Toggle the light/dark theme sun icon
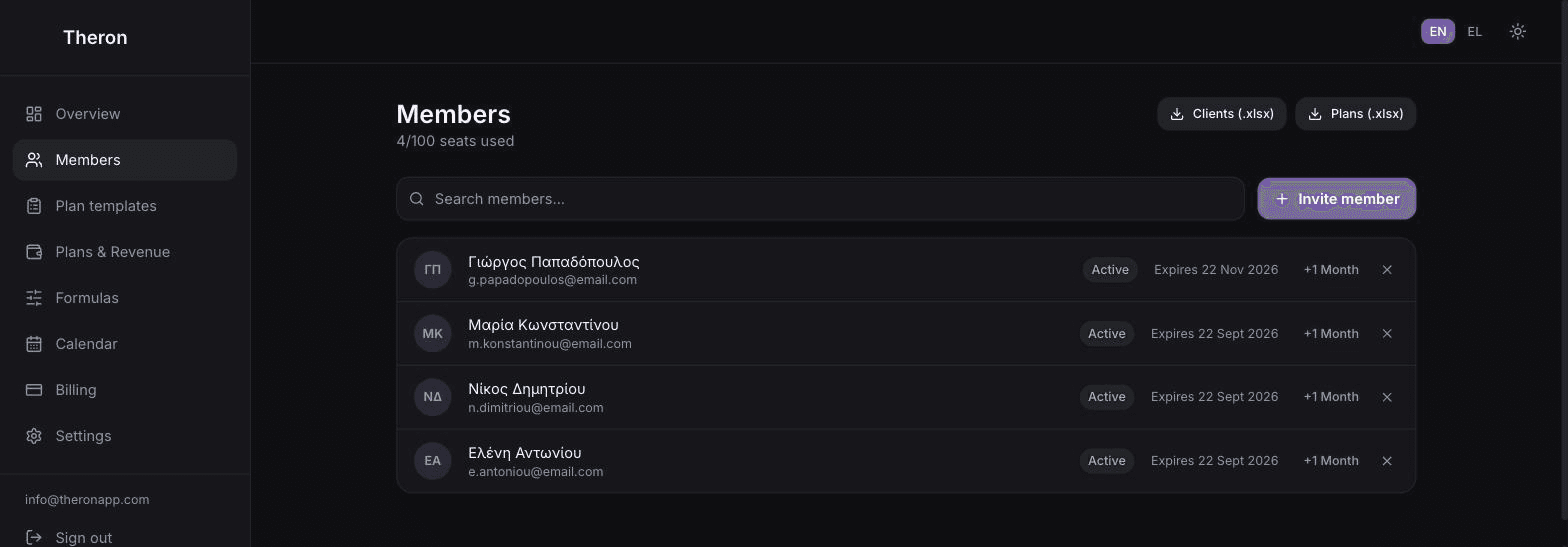 click(x=1518, y=32)
